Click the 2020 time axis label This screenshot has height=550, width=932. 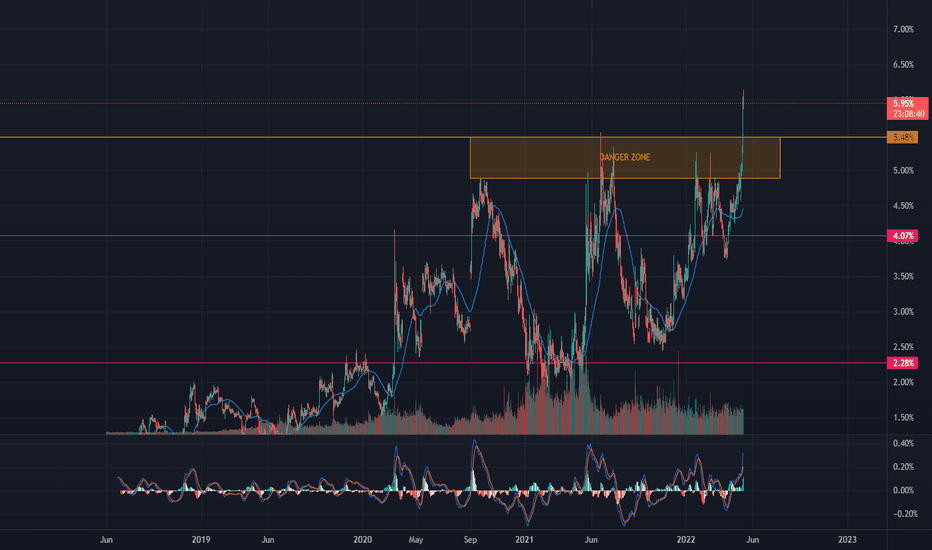(x=362, y=539)
